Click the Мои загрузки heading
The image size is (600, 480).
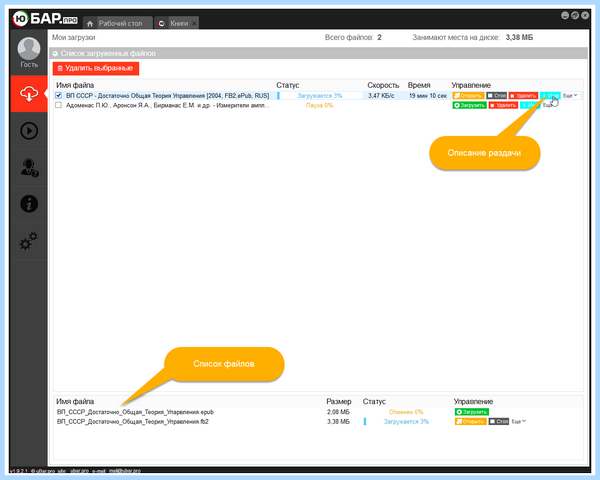(73, 38)
